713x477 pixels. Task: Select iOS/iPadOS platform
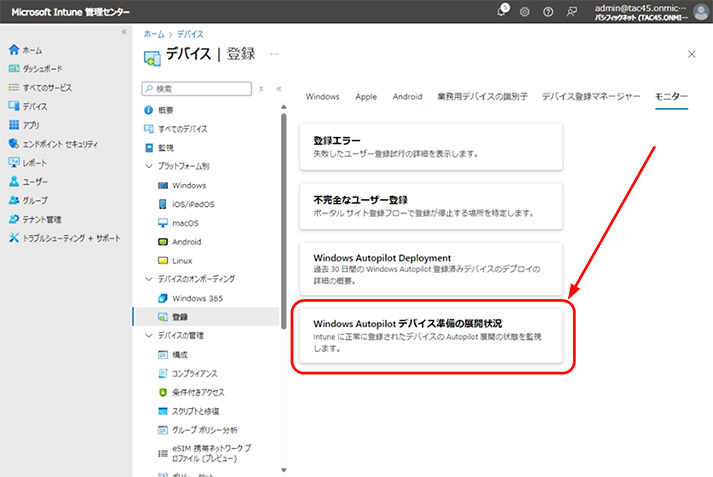coord(186,204)
